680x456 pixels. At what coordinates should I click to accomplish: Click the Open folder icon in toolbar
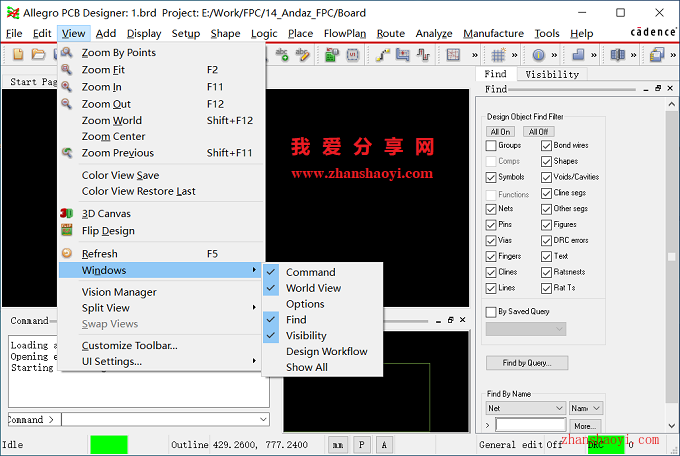pos(38,55)
